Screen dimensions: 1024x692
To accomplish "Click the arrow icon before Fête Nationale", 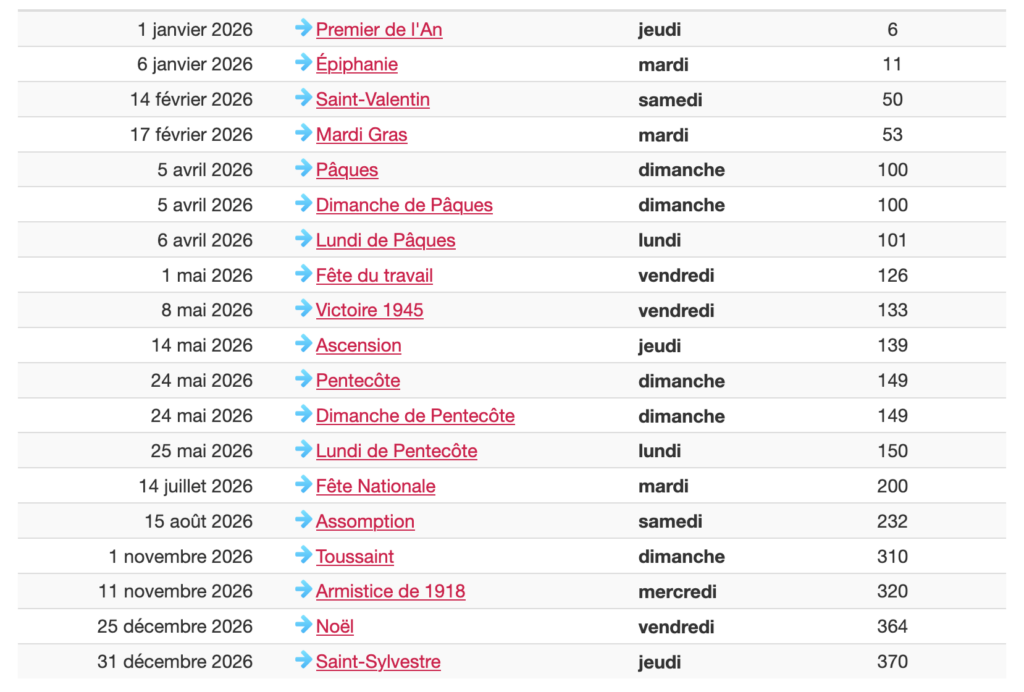I will pos(304,485).
